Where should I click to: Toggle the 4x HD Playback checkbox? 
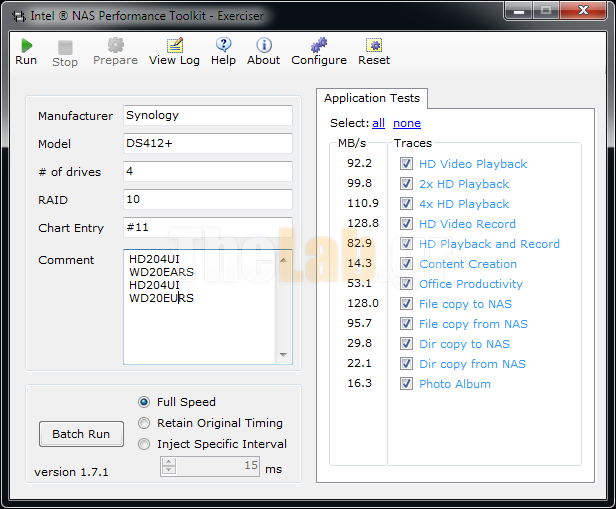coord(406,203)
